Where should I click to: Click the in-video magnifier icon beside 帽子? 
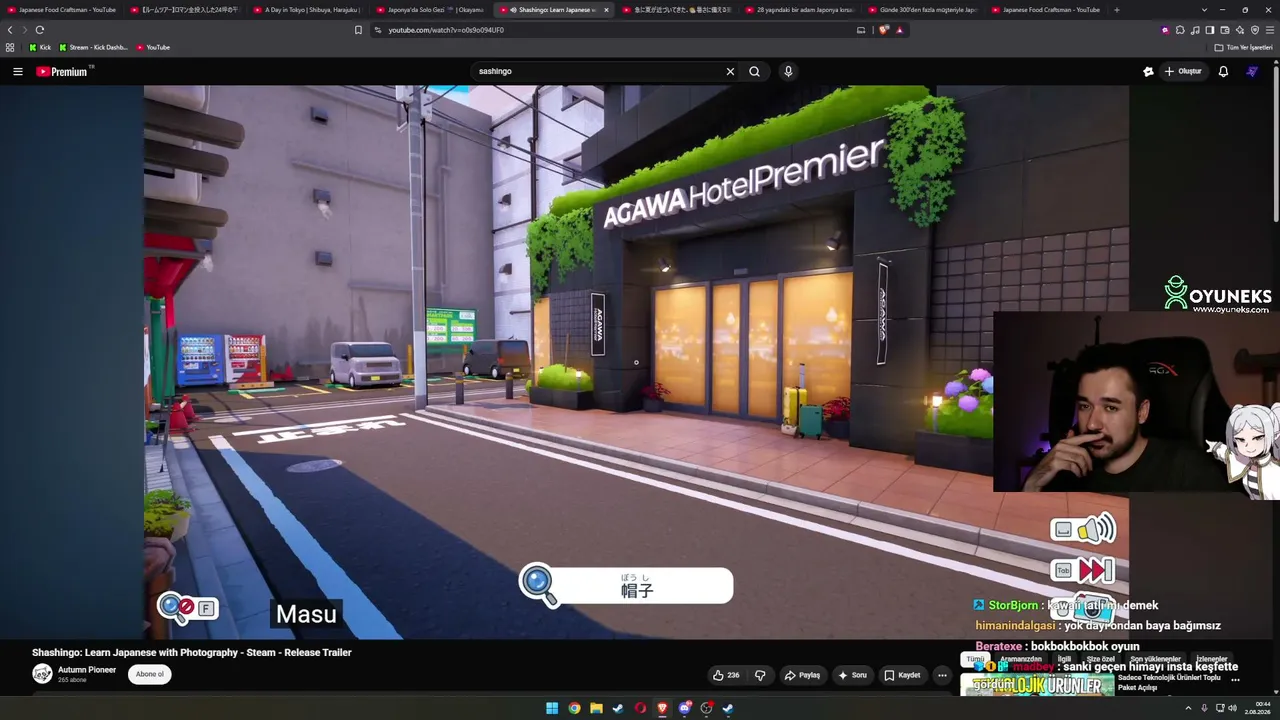(538, 584)
